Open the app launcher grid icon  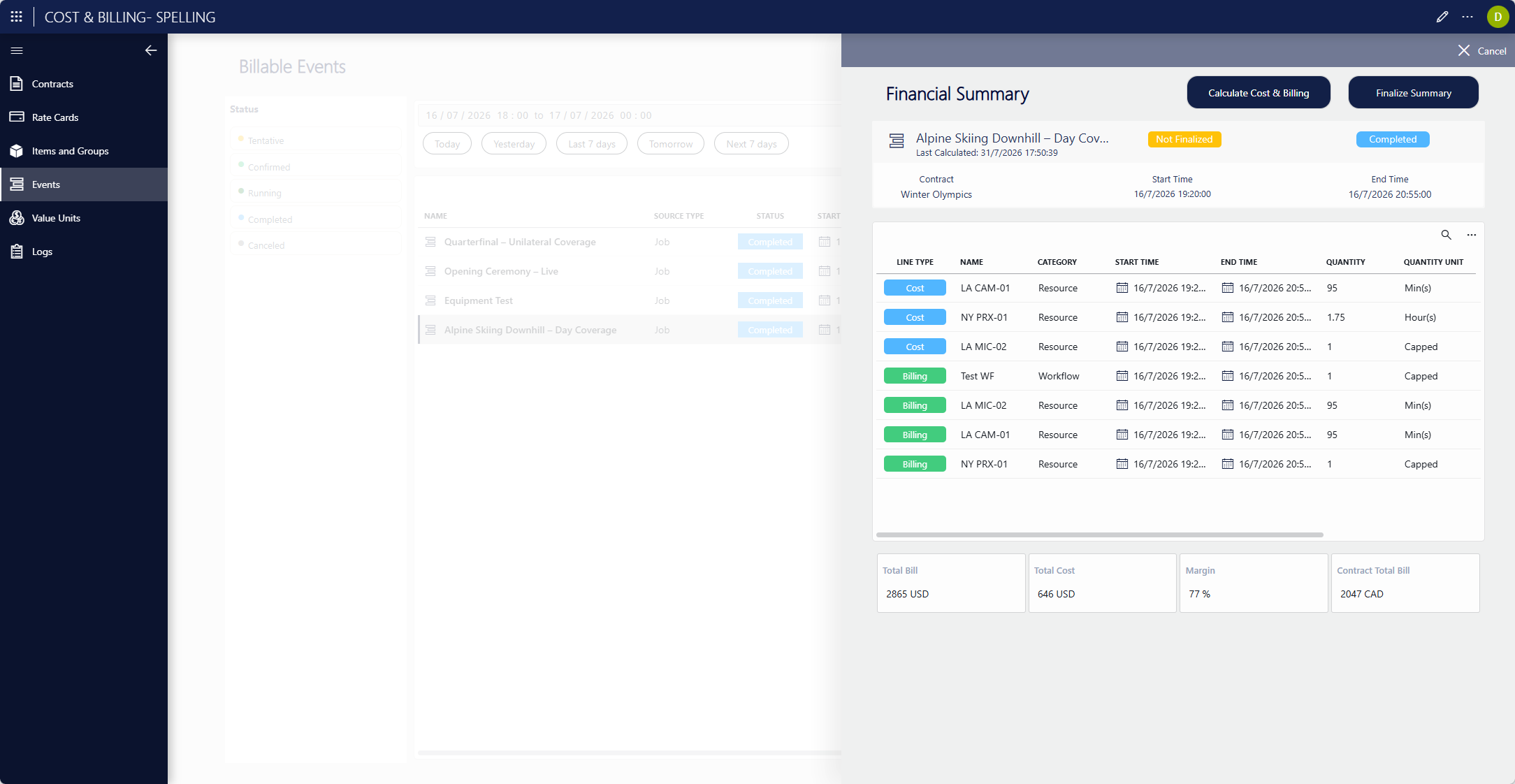(x=17, y=17)
